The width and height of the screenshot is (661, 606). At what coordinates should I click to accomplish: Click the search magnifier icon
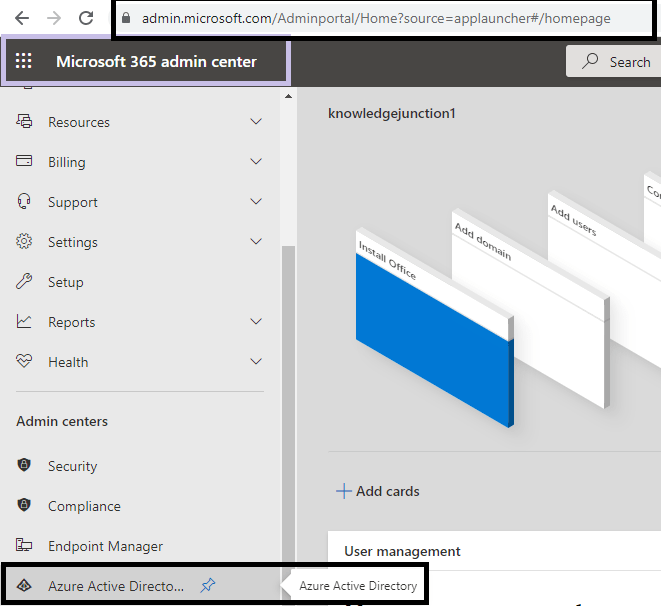[590, 61]
